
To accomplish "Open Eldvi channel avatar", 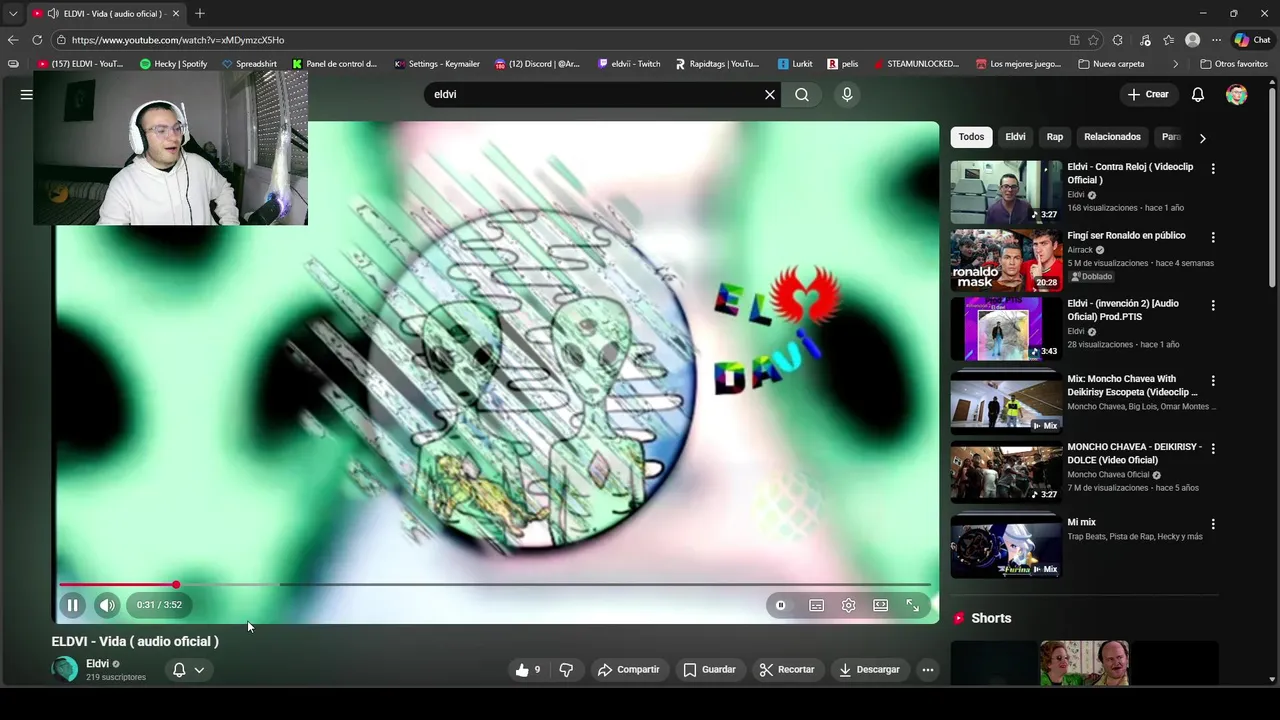I will pos(65,669).
